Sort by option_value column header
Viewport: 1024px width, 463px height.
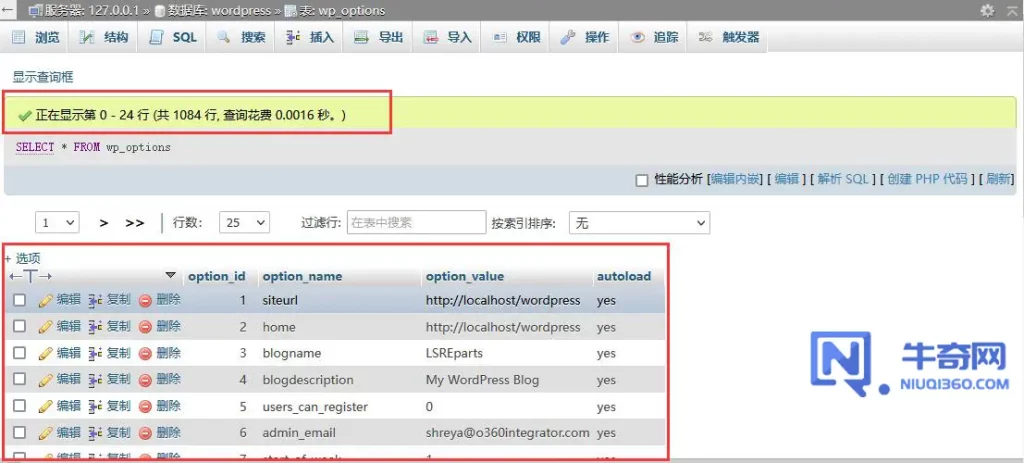[465, 276]
